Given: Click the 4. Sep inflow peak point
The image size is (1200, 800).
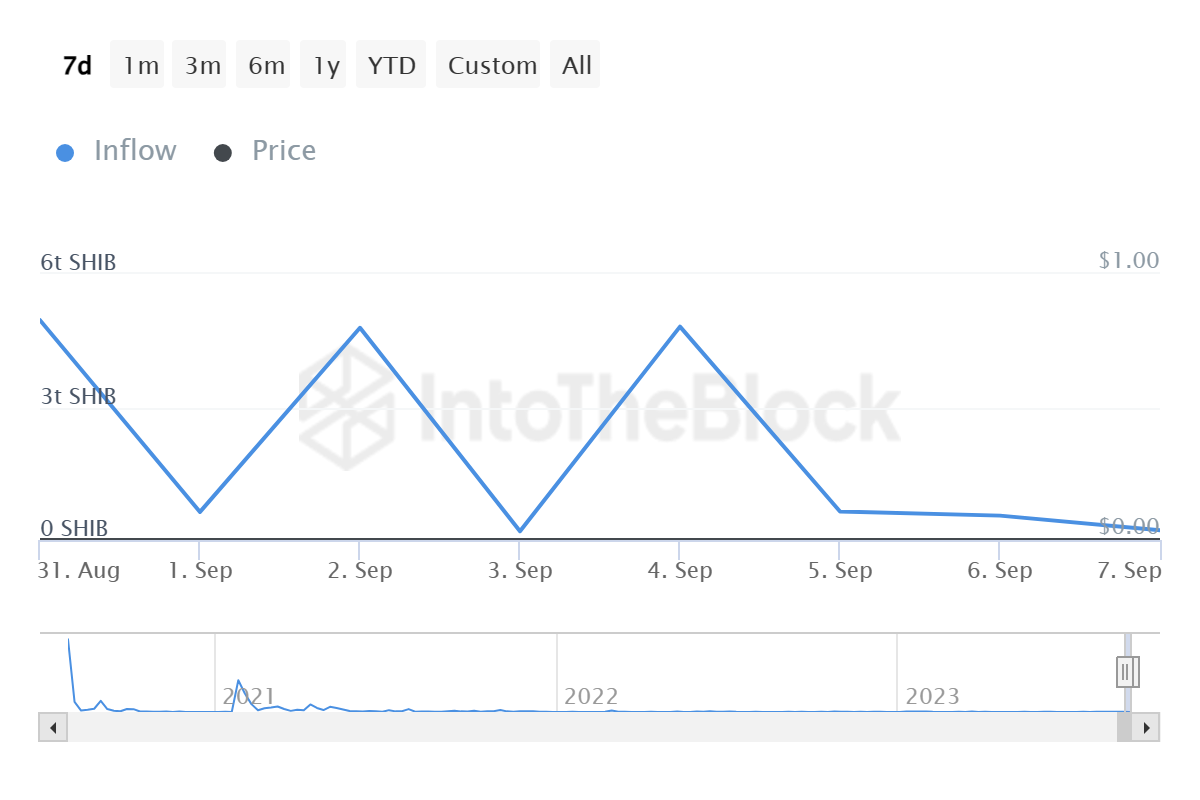Looking at the screenshot, I should point(680,327).
